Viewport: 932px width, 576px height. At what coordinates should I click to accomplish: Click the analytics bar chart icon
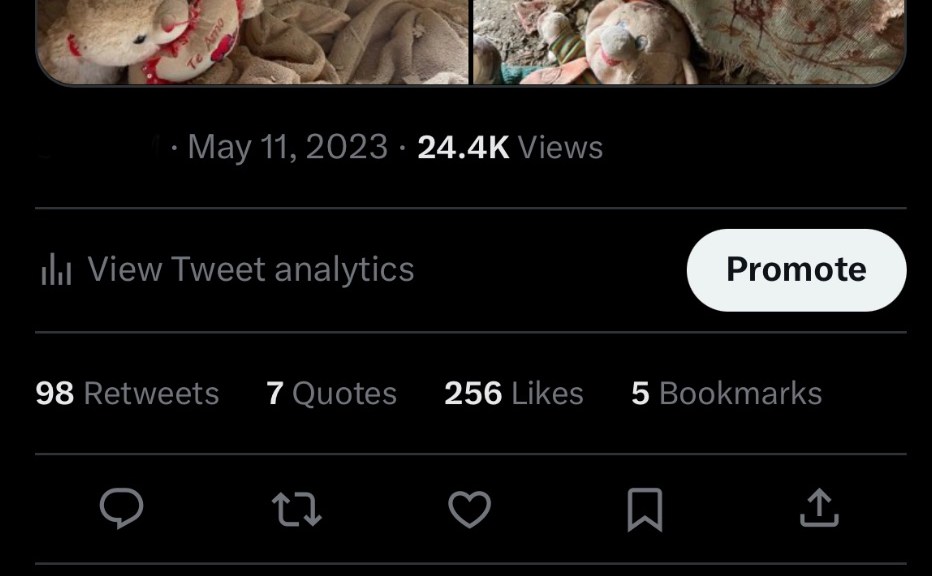(56, 270)
